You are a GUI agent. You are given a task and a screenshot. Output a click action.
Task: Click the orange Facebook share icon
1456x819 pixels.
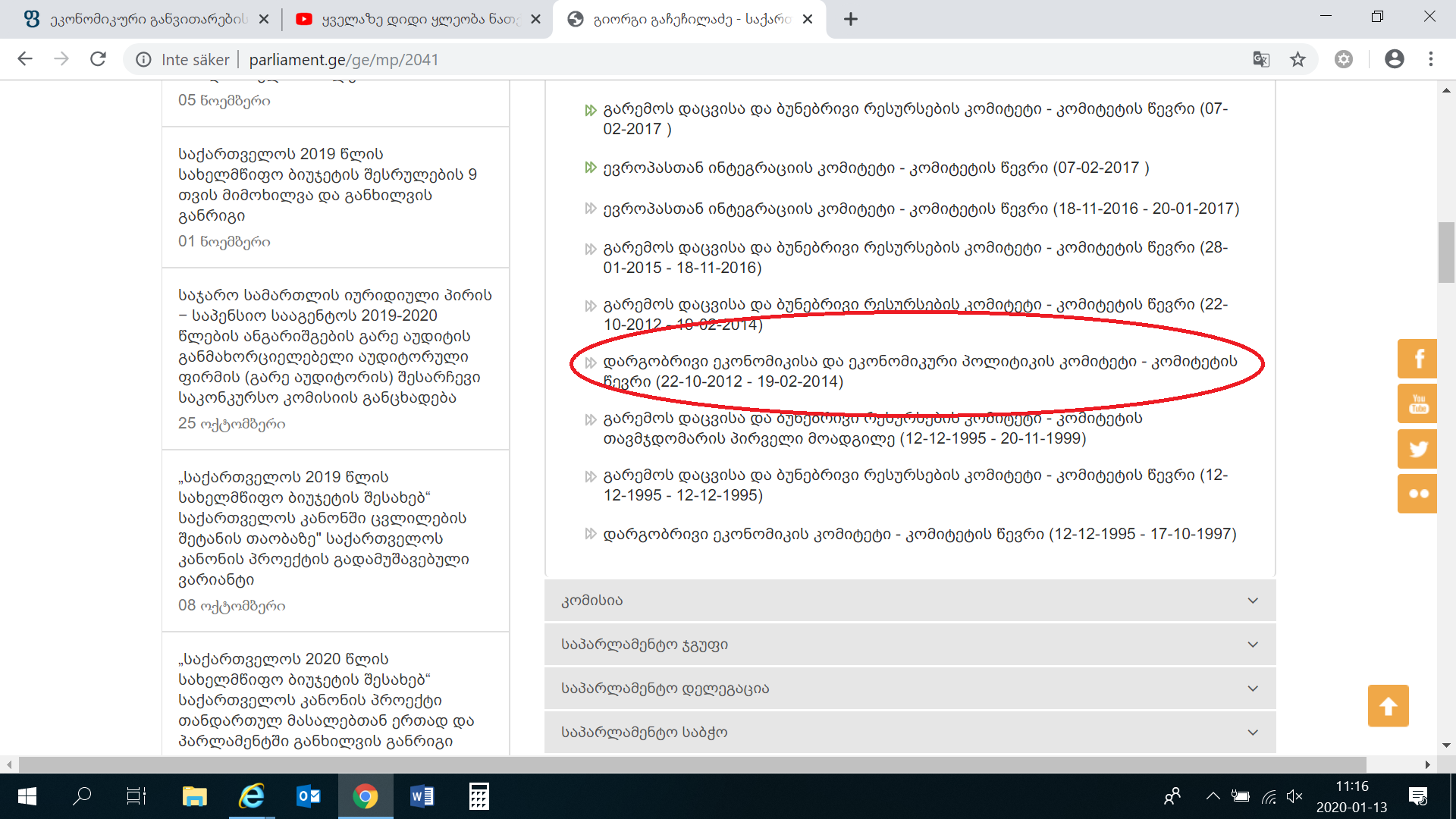tap(1417, 359)
